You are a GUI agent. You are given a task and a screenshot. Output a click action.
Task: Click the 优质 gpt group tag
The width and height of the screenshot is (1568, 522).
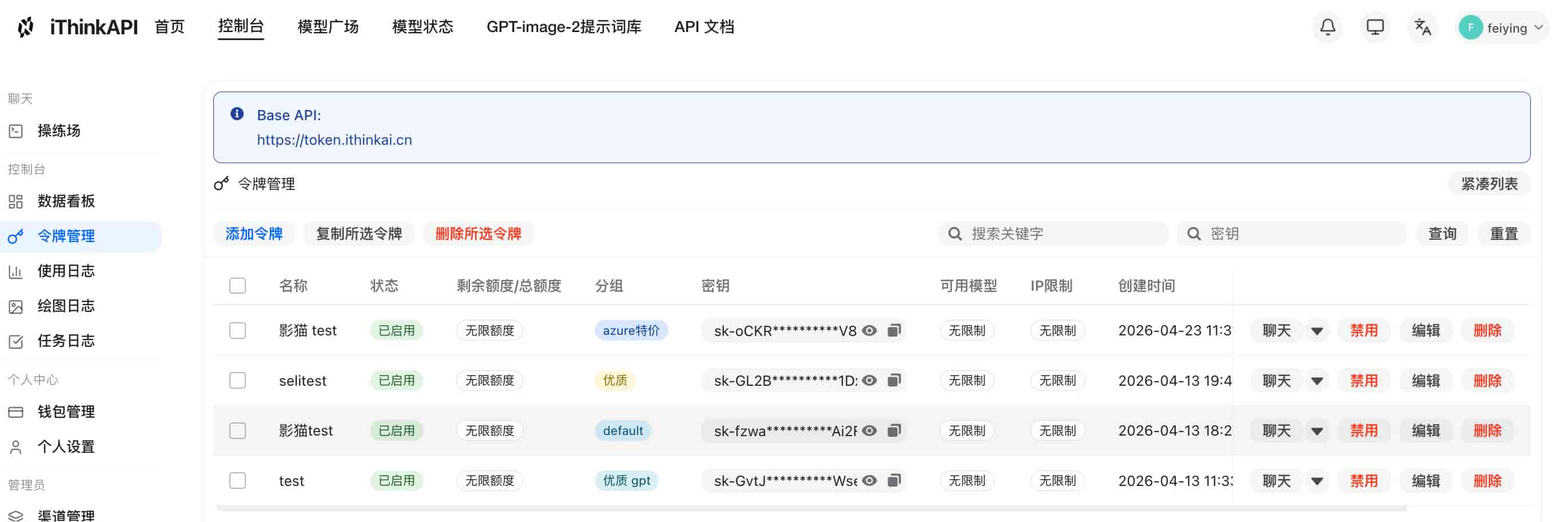626,481
